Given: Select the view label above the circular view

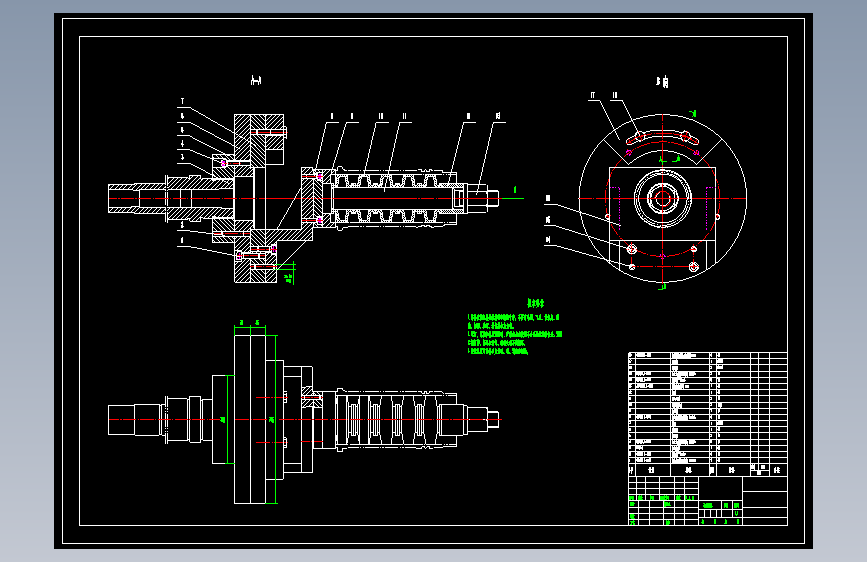Looking at the screenshot, I should [662, 82].
